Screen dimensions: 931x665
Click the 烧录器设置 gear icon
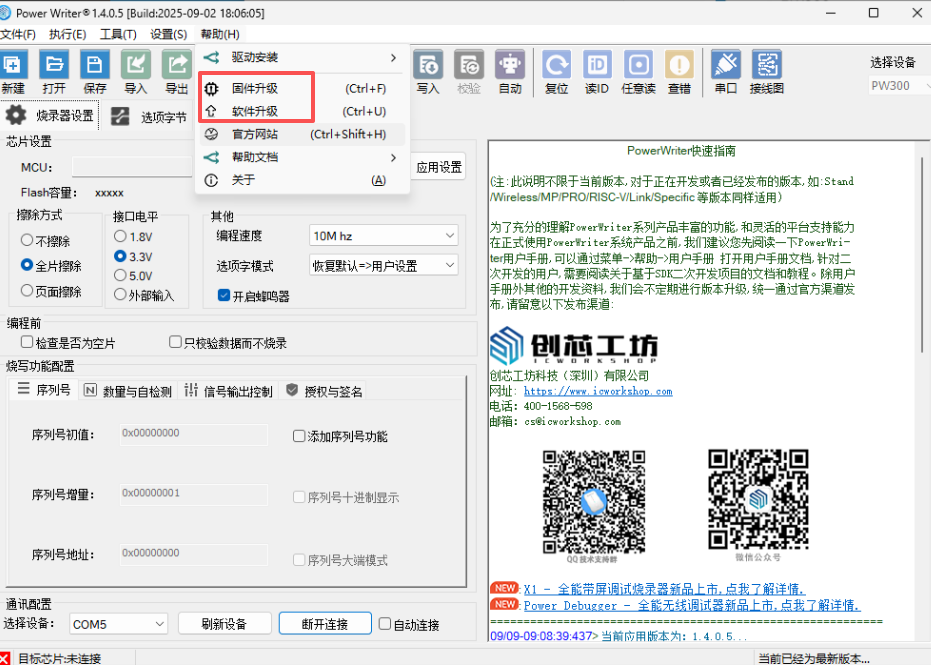(16, 115)
